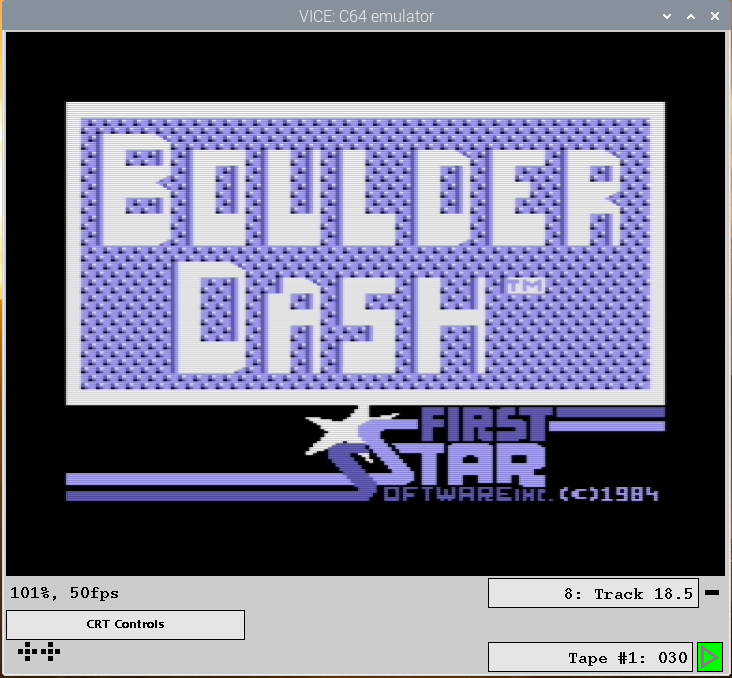Click the VICE: C64 emulator title bar text
The width and height of the screenshot is (732, 678).
tap(366, 16)
